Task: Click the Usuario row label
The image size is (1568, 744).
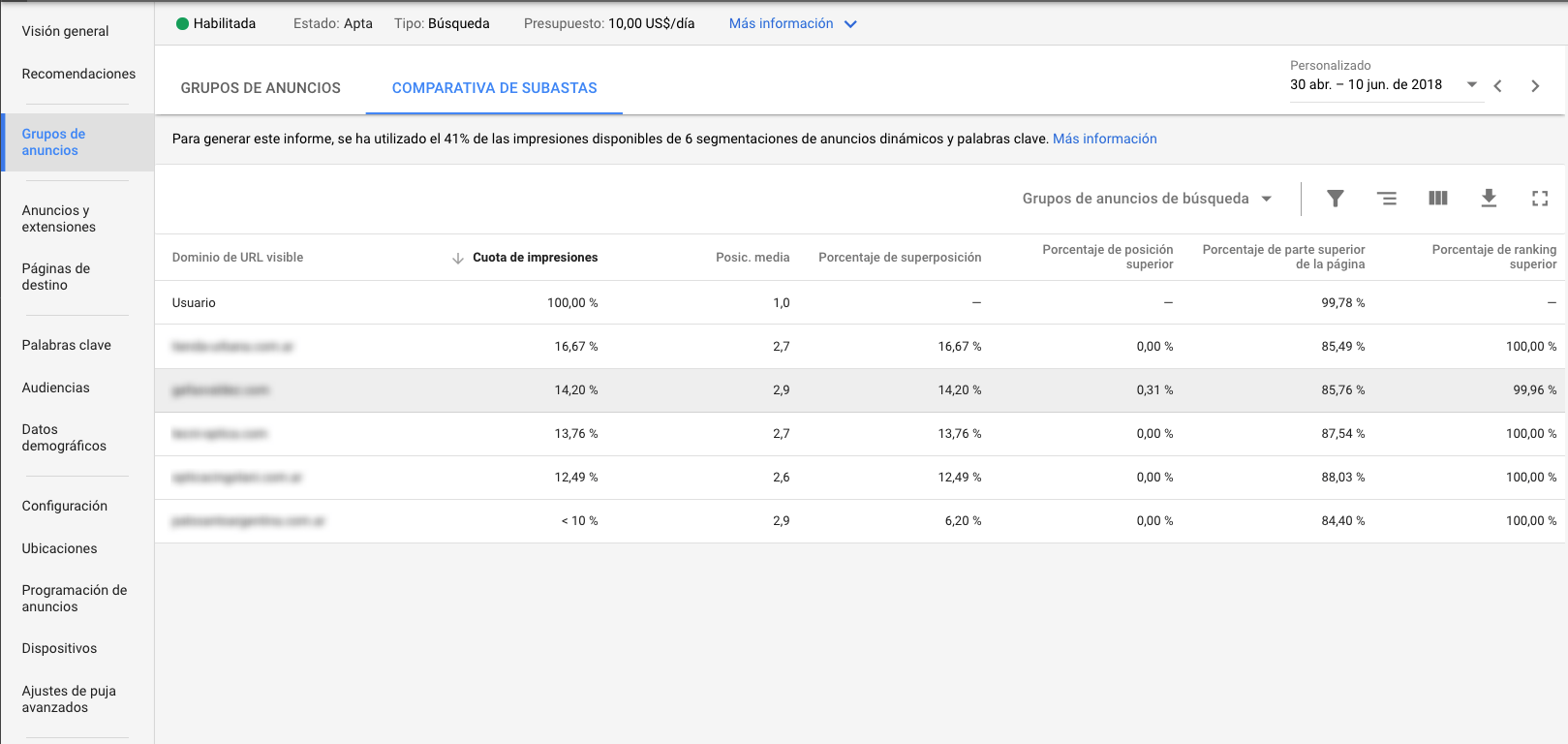Action: 194,303
